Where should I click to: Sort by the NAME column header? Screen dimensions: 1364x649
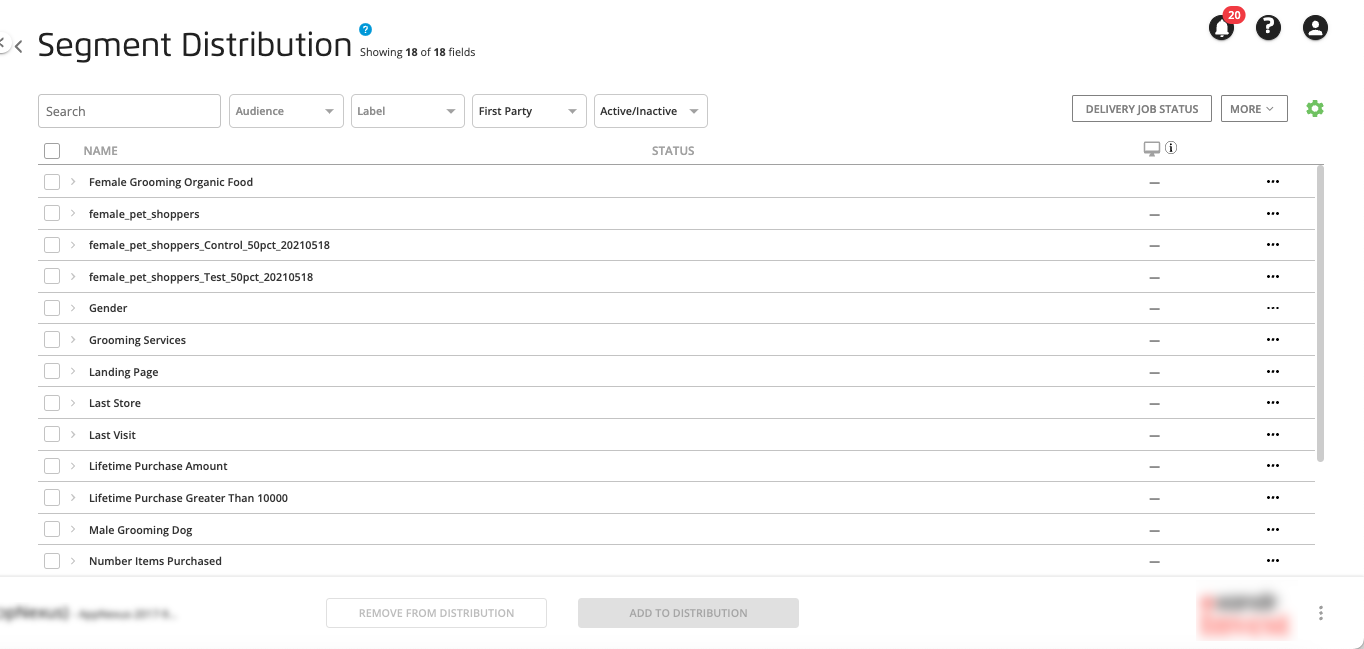click(x=101, y=151)
